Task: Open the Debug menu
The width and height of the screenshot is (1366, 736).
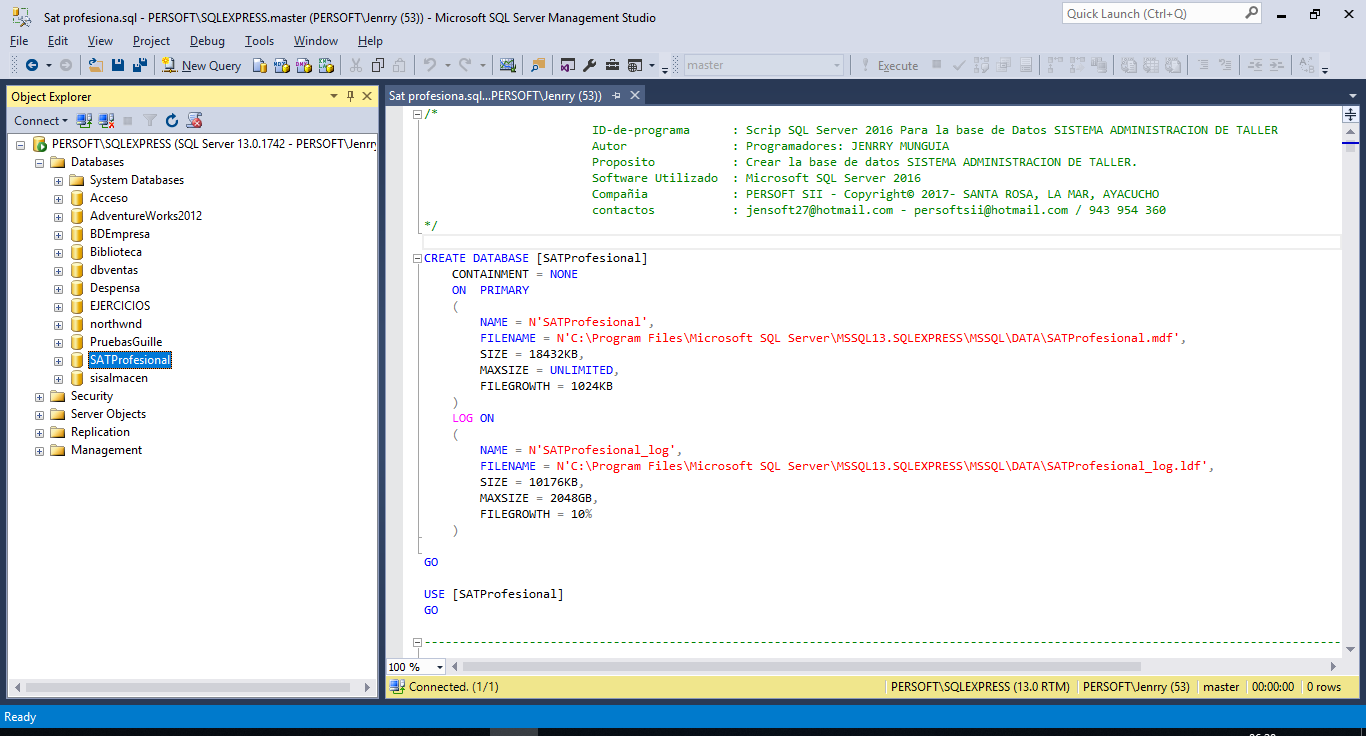Action: point(207,41)
